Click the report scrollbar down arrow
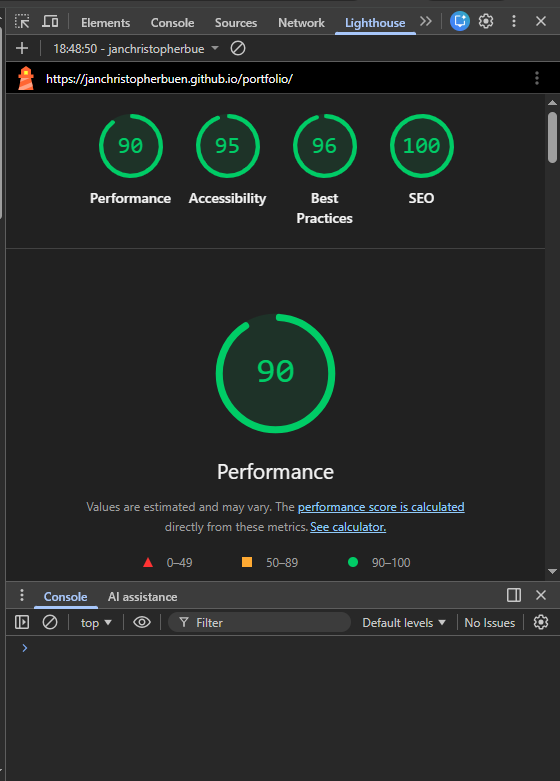 point(552,571)
